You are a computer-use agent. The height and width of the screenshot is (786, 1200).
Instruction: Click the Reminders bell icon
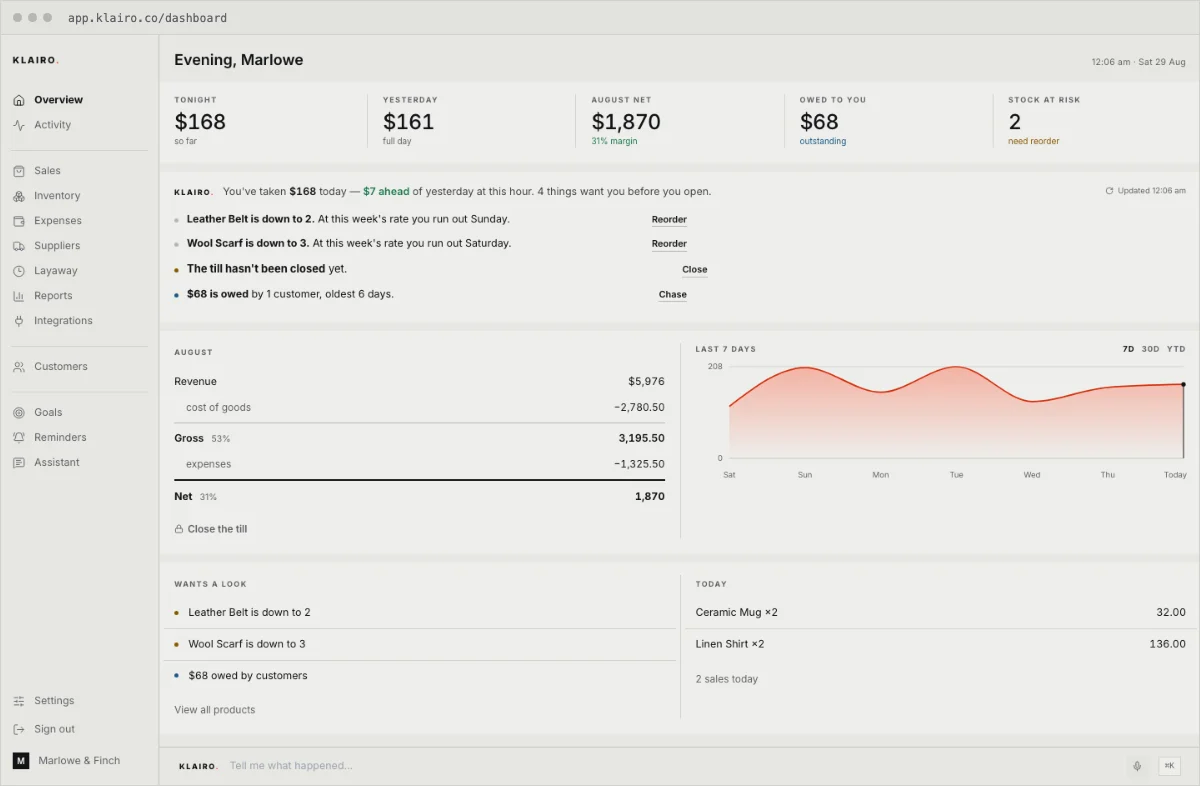click(x=19, y=437)
